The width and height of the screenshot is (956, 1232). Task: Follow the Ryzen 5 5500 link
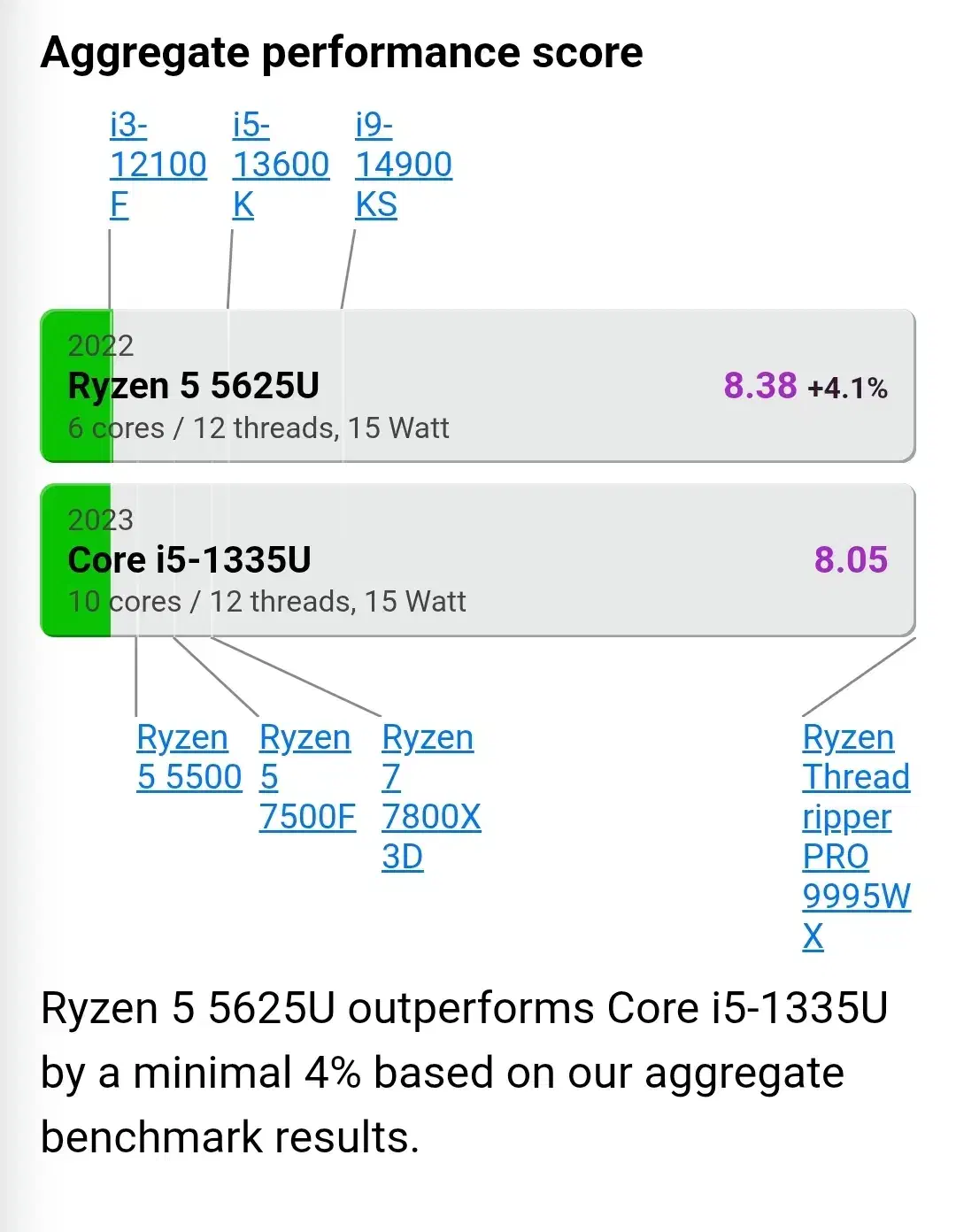coord(189,758)
